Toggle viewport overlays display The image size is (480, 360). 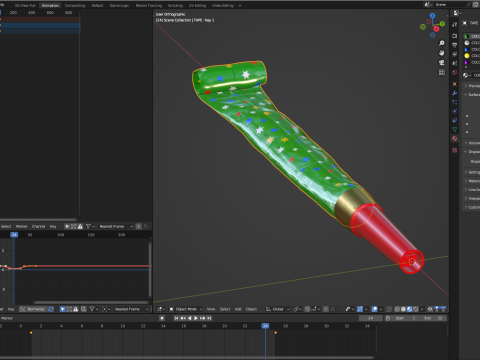374,309
